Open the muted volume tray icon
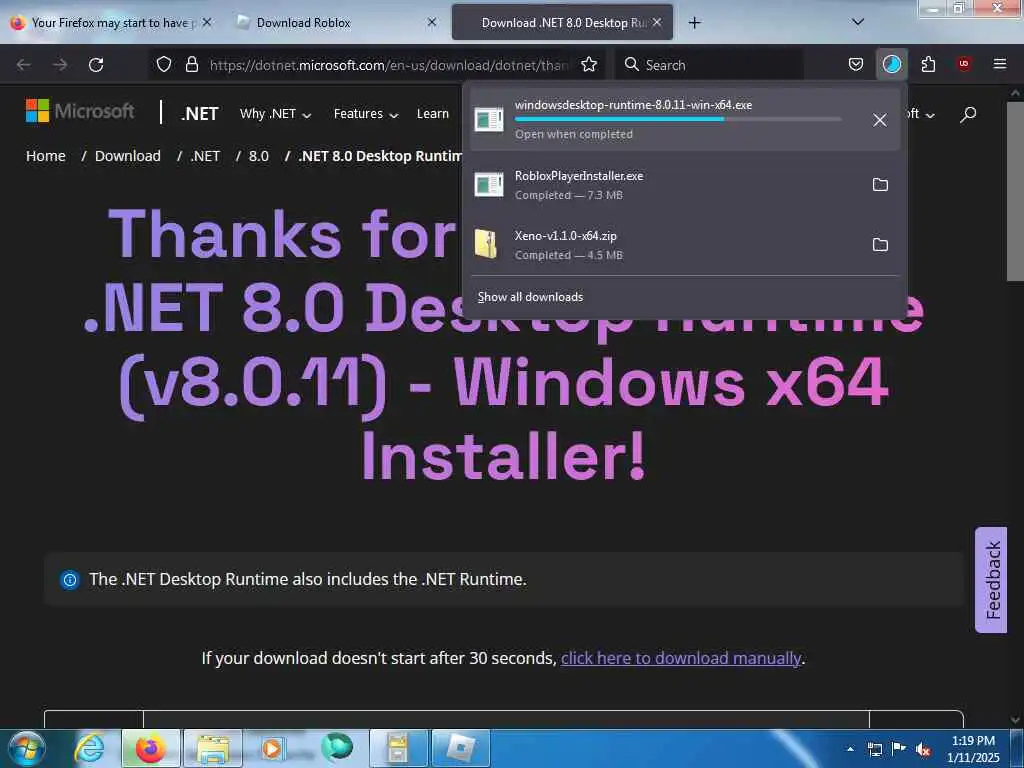 point(923,750)
